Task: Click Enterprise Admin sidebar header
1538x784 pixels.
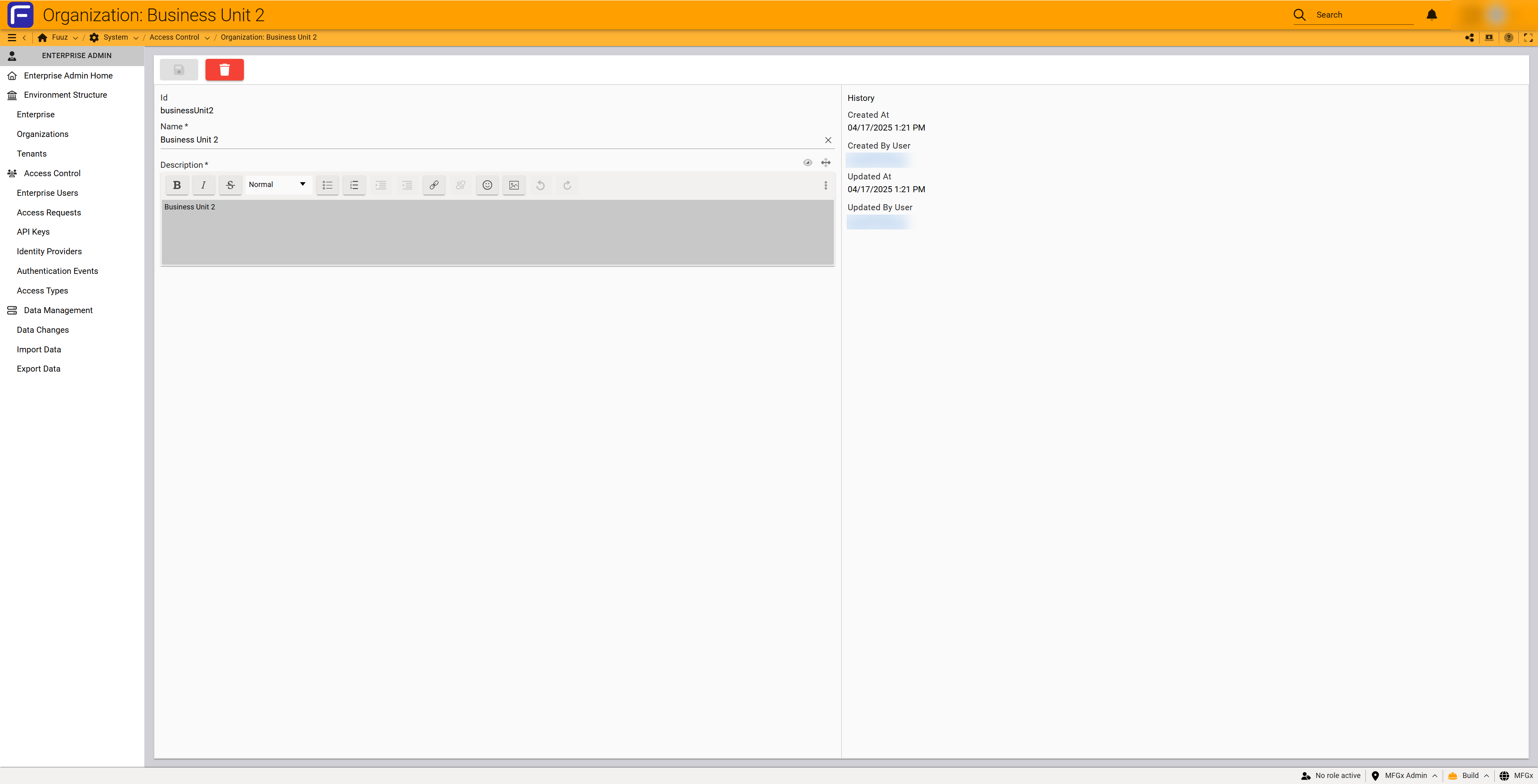Action: (72, 56)
